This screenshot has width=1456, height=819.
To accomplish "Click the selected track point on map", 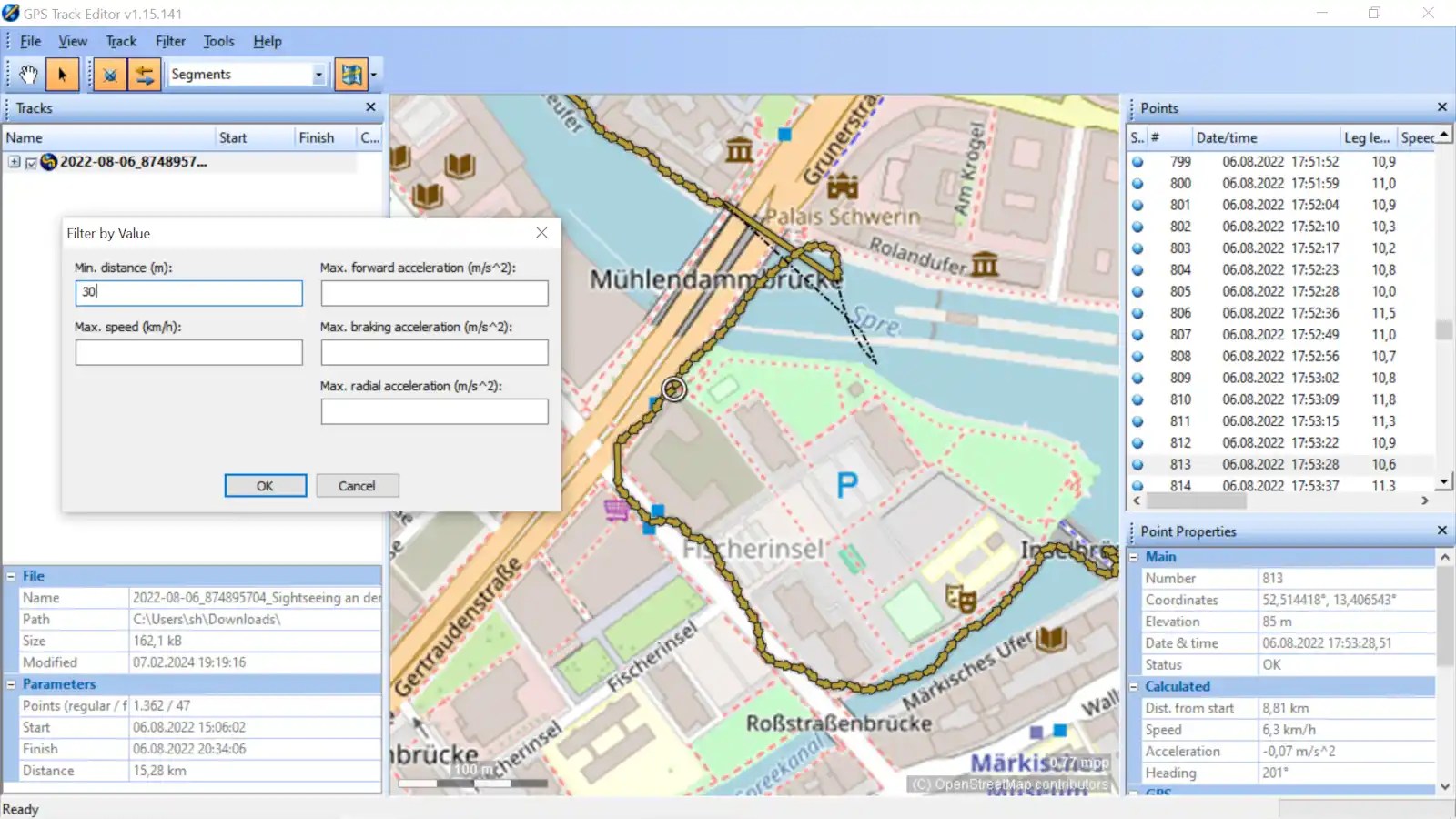I will pyautogui.click(x=673, y=389).
